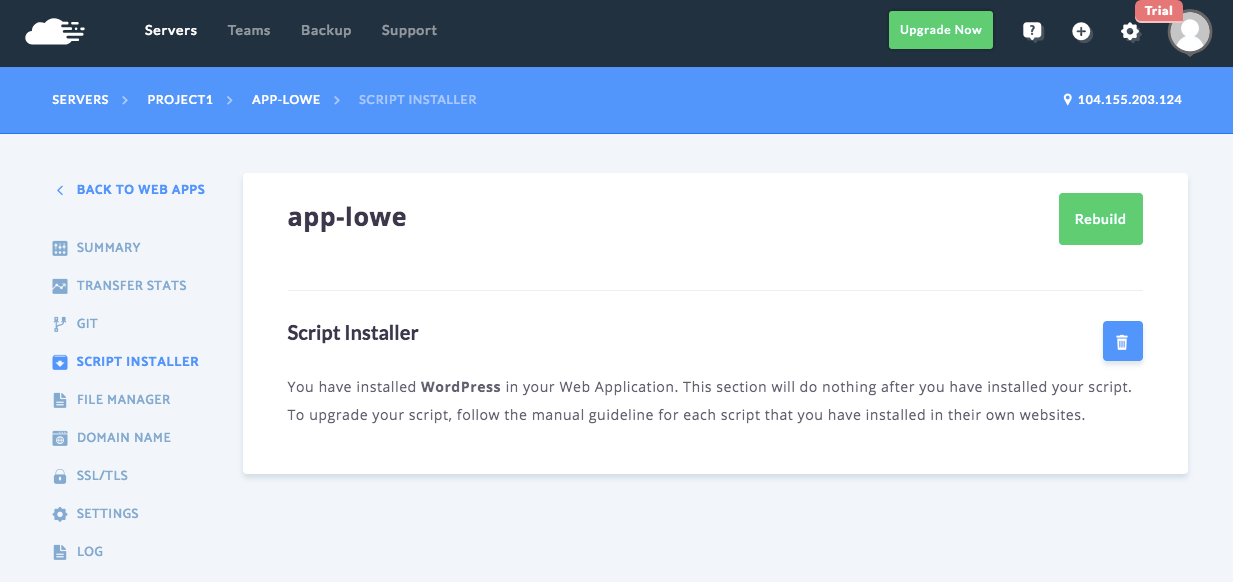Click the File Manager document icon
This screenshot has height=582, width=1233.
60,400
